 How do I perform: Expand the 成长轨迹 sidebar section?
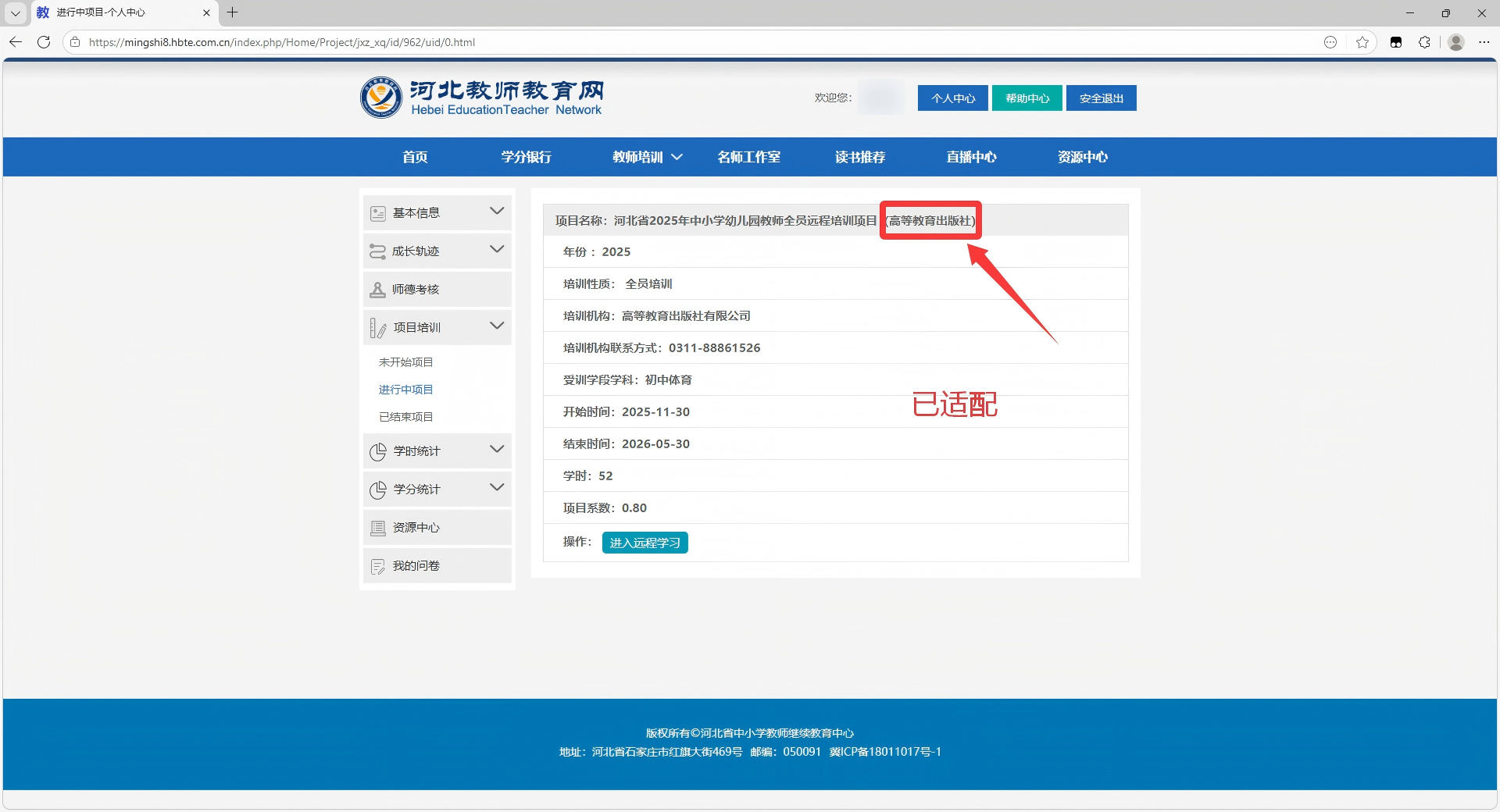point(496,250)
